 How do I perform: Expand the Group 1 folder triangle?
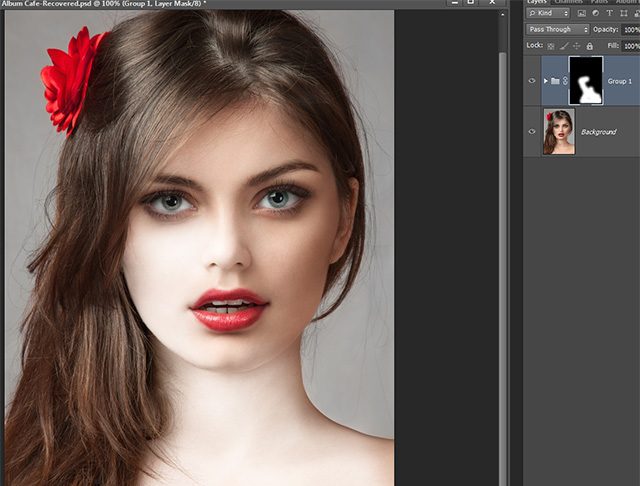[x=545, y=80]
